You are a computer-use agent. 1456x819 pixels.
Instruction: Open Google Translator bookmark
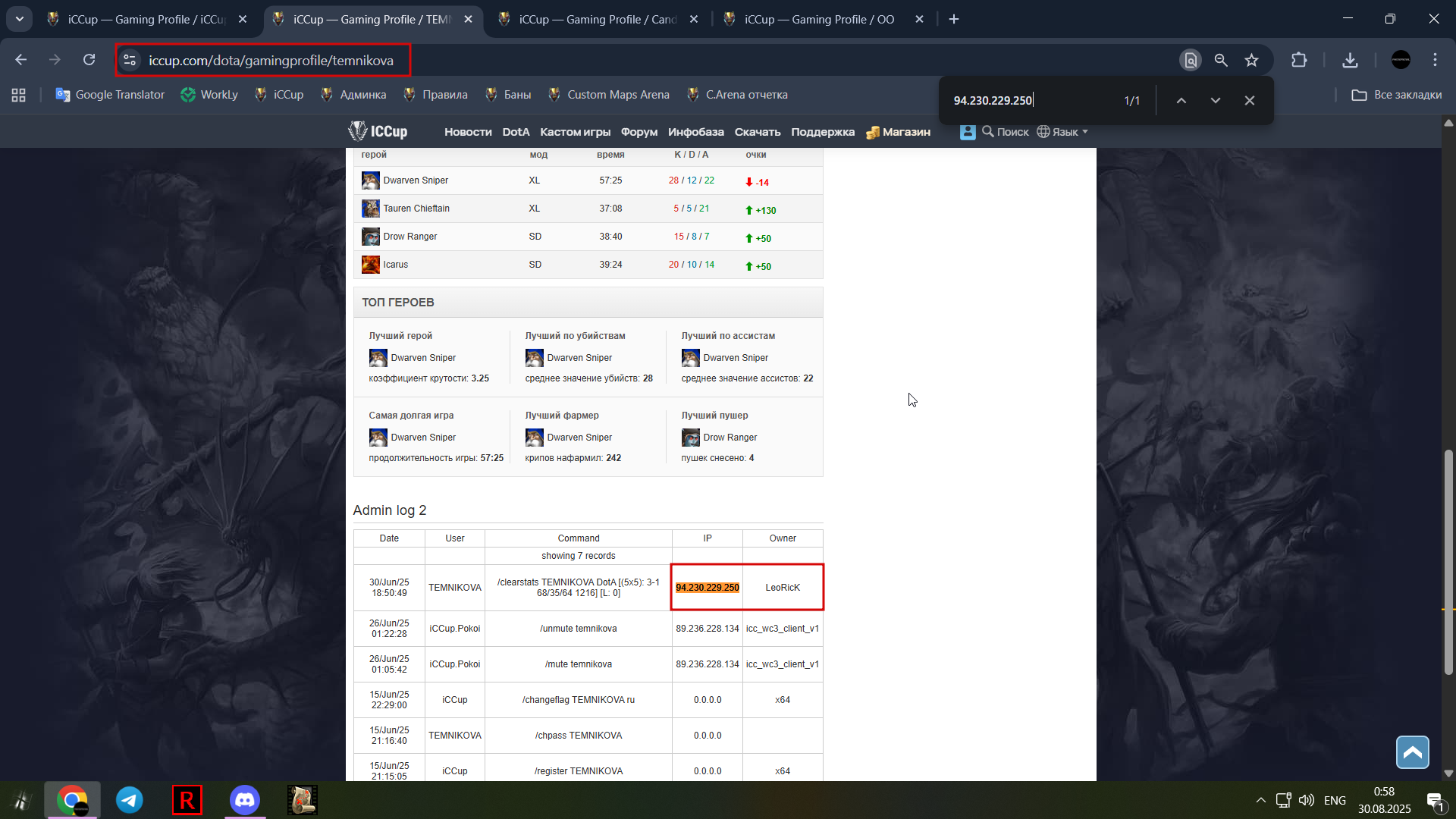coord(110,95)
